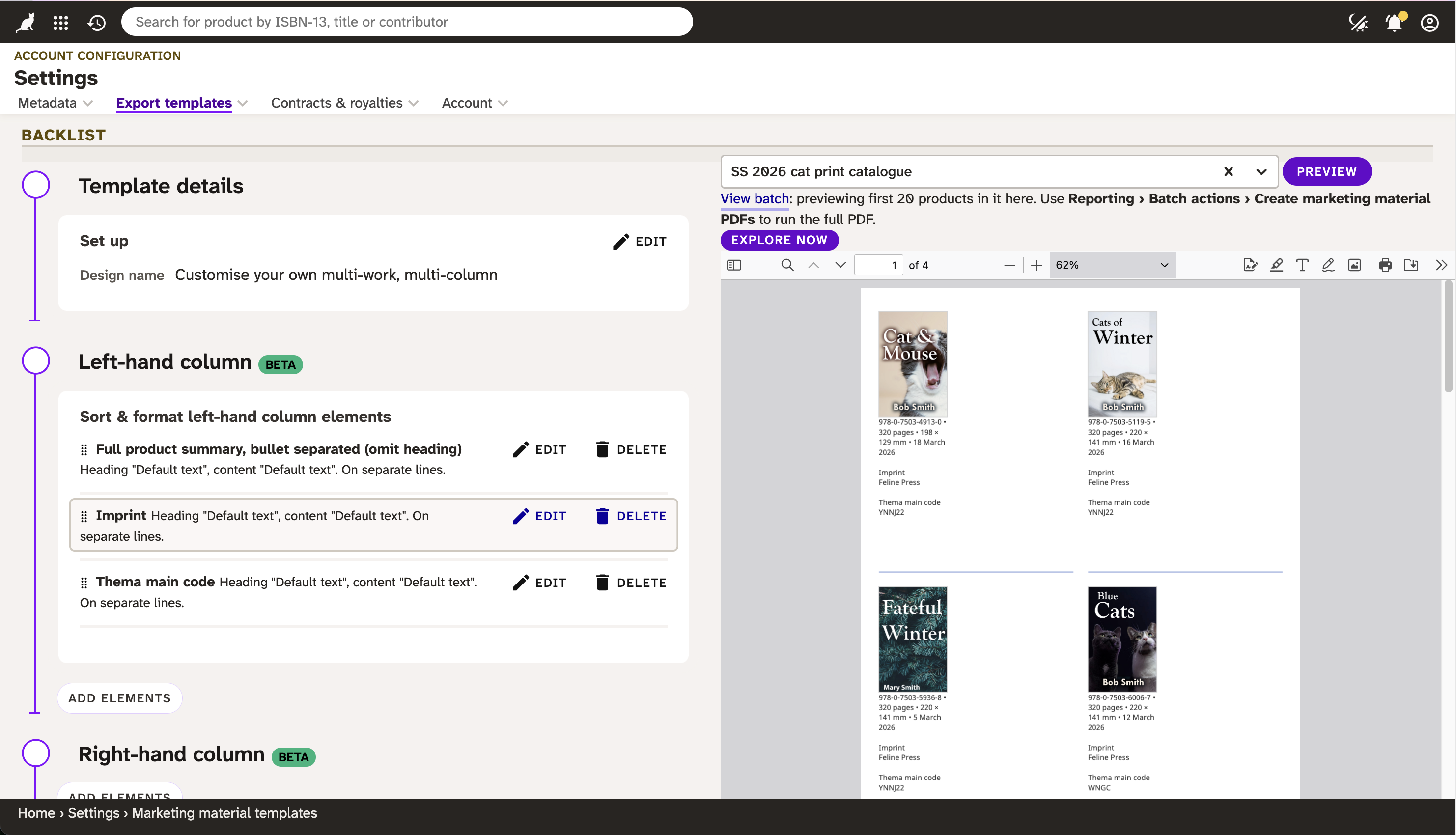Open recent history icon in top bar
Screen dimensions: 1456x835
(96, 23)
